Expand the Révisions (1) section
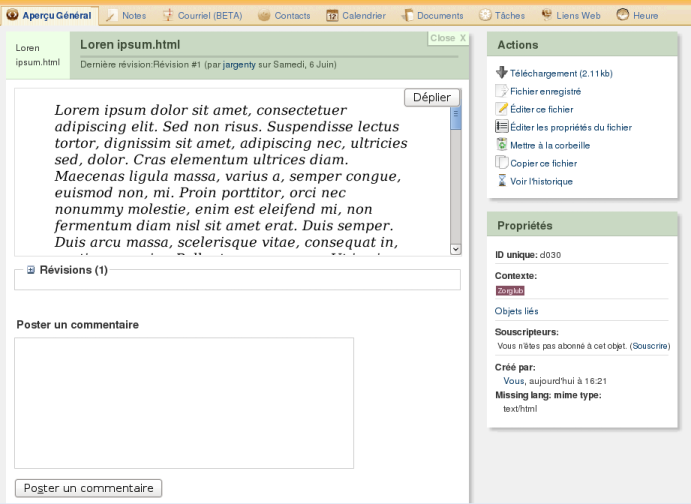The height and width of the screenshot is (504, 691). (x=31, y=270)
